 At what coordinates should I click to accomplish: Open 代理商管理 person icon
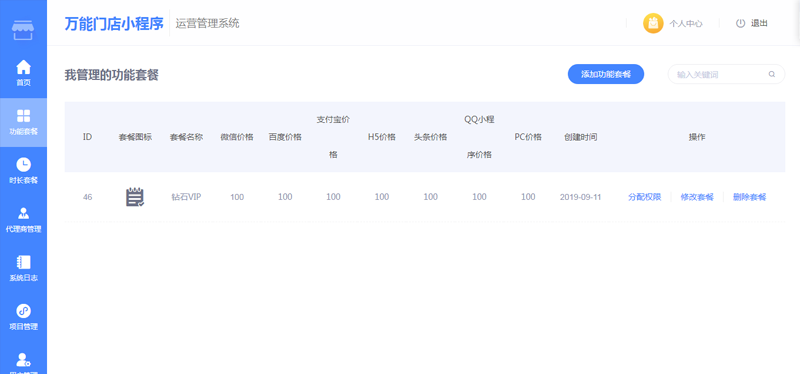(23, 213)
